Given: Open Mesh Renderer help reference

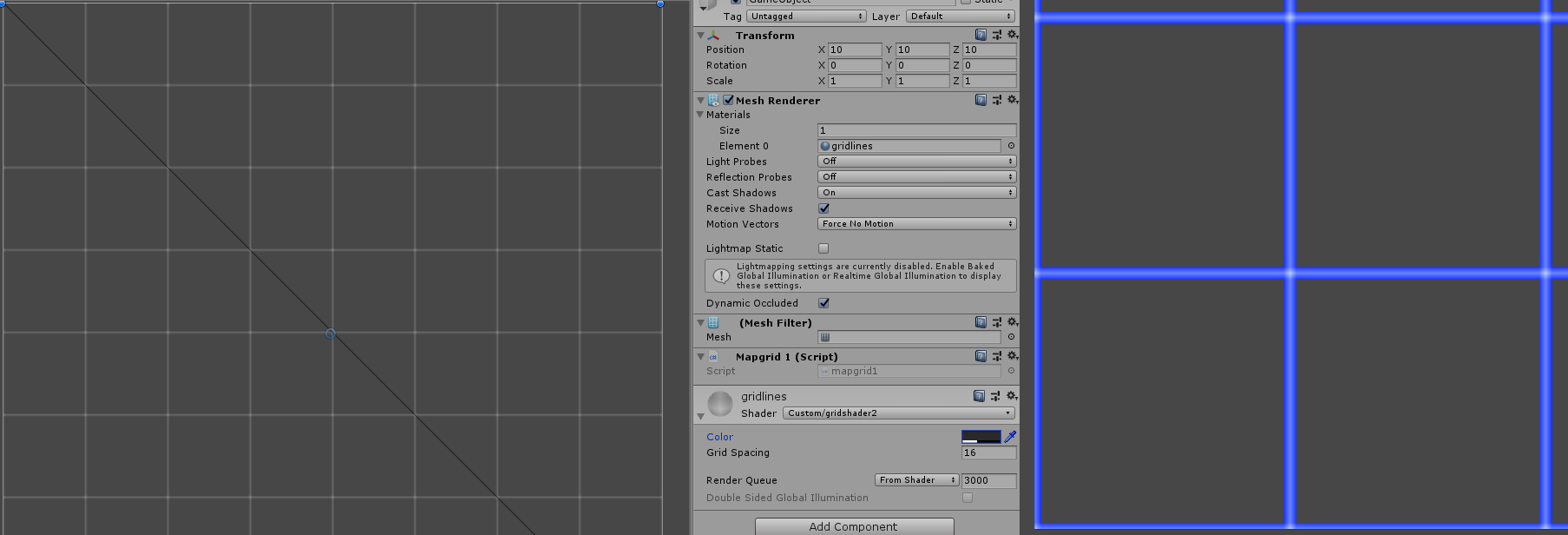Looking at the screenshot, I should coord(981,100).
